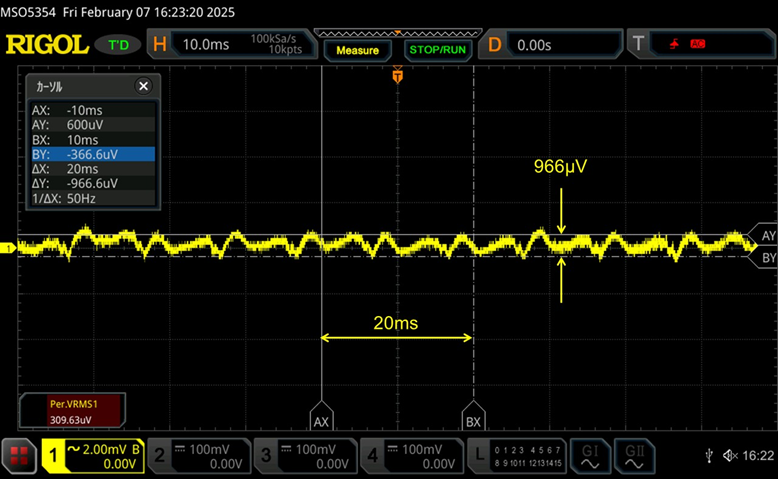Viewport: 778px width, 479px height.
Task: Click the USB connection status icon
Action: [x=708, y=456]
